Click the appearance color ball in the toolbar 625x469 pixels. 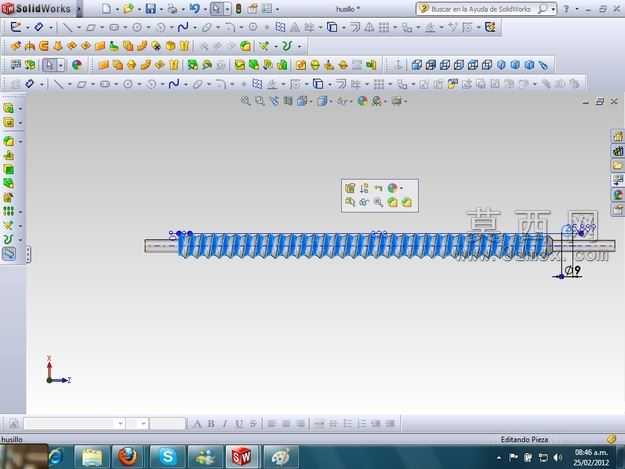(x=77, y=65)
